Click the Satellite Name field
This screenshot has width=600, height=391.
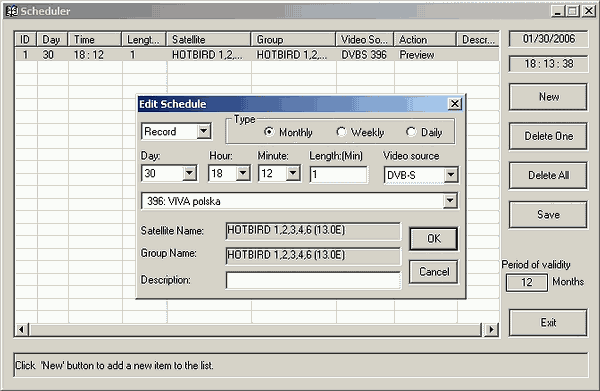click(x=313, y=231)
